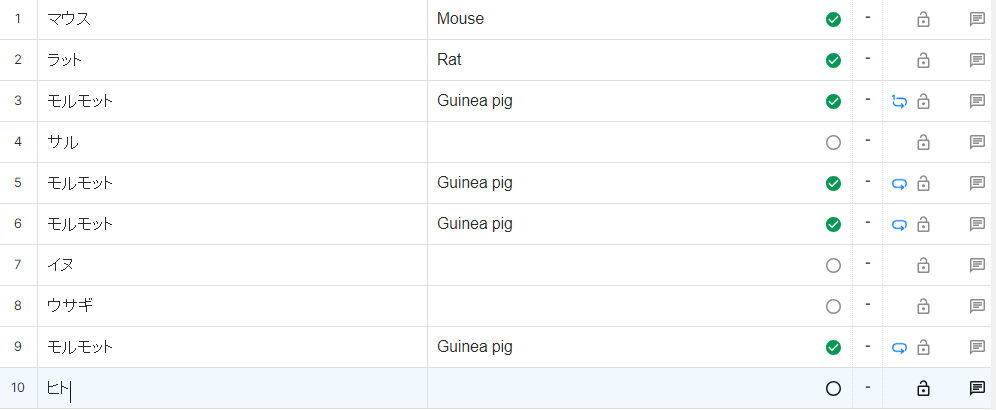Select row number 8
Viewport: 996px width, 410px height.
coord(18,306)
